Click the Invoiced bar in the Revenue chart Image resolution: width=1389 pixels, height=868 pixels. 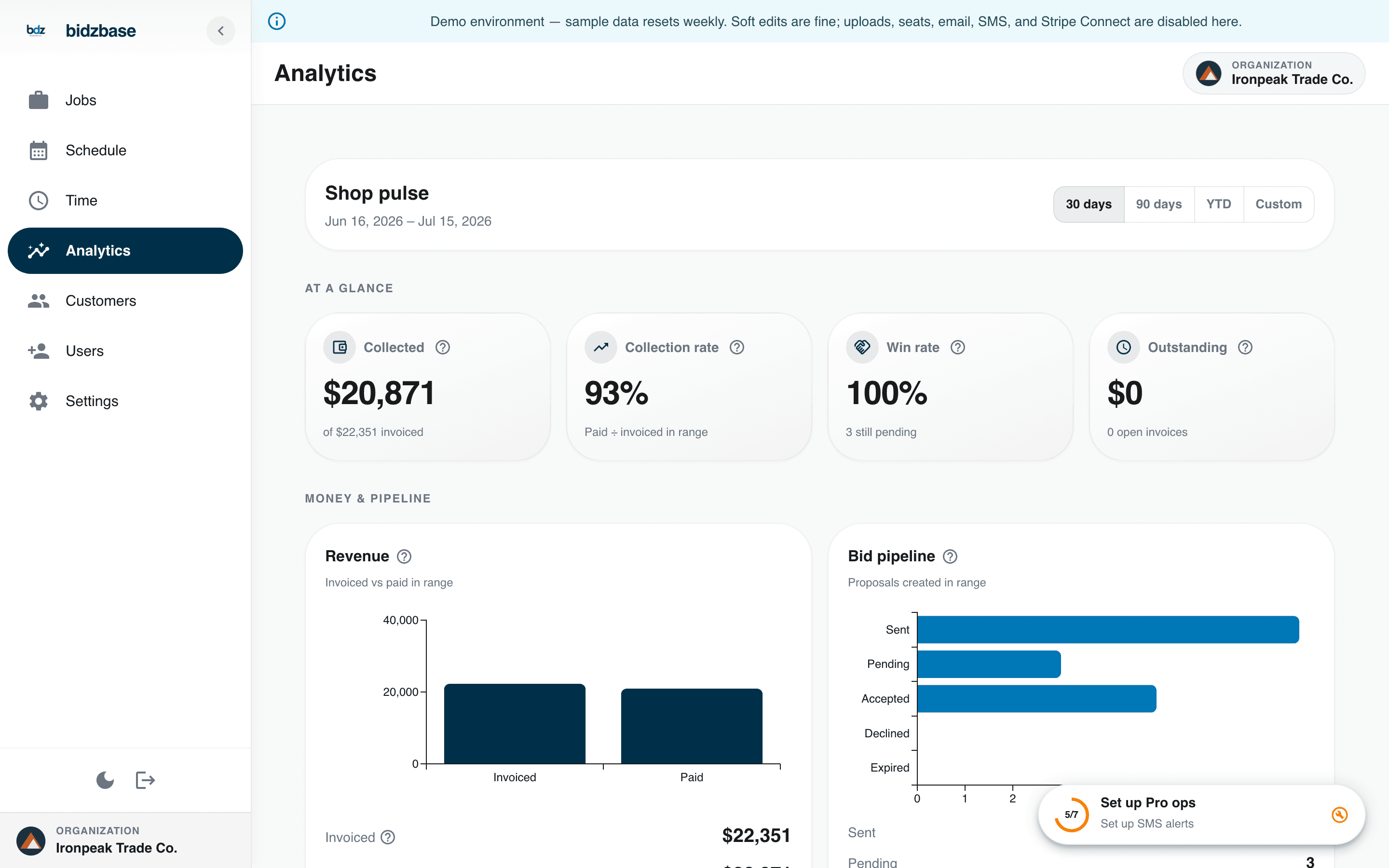click(515, 723)
